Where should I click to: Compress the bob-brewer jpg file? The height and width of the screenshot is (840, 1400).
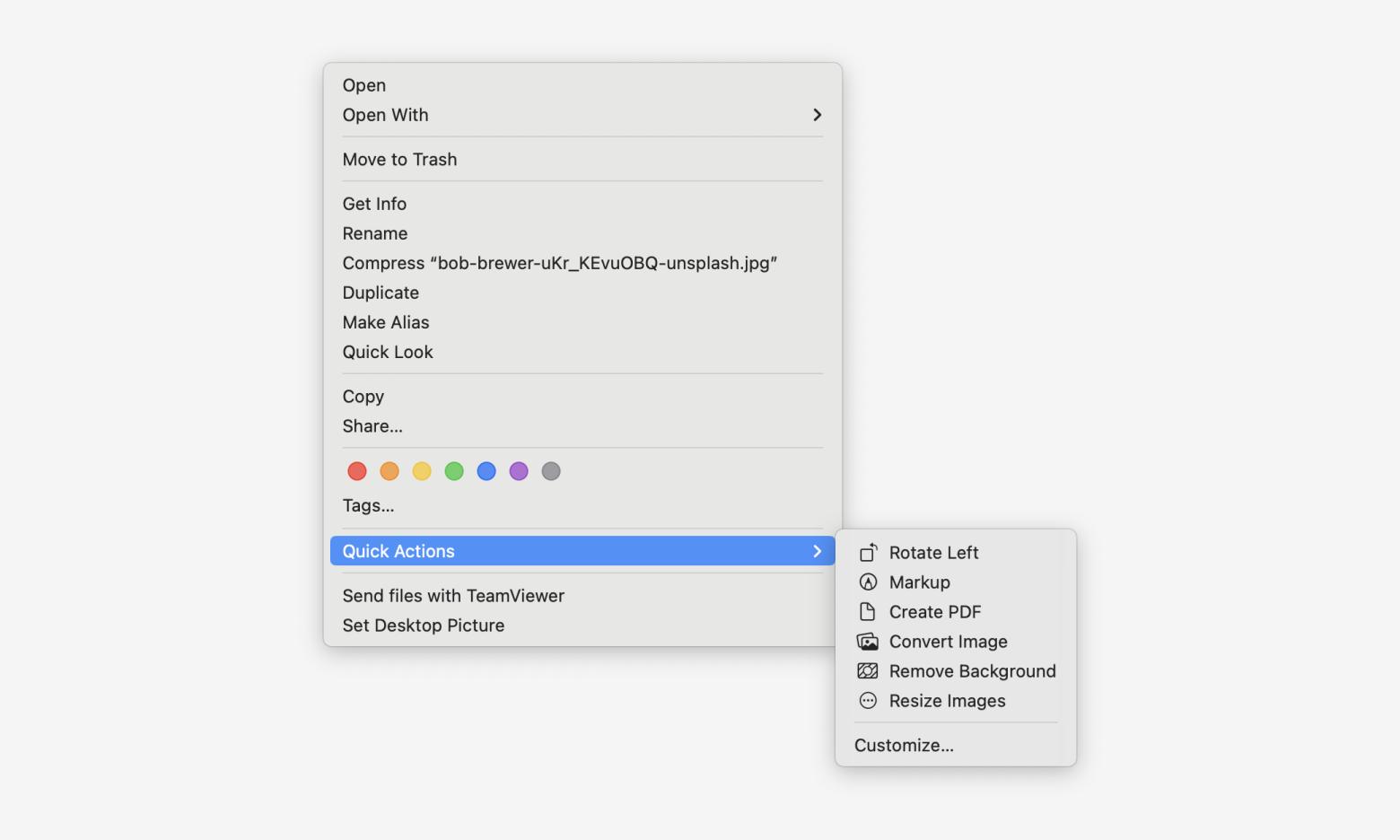coord(559,263)
